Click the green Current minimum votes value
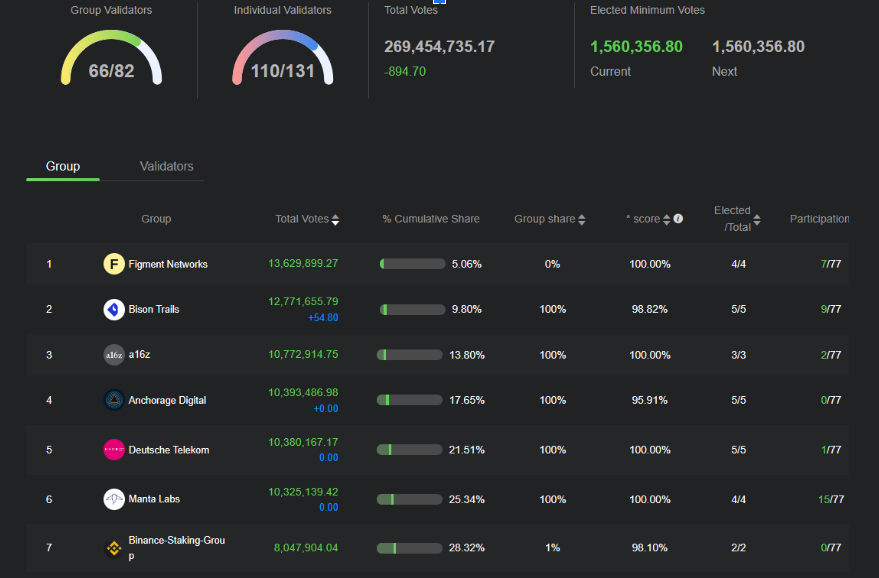 636,47
